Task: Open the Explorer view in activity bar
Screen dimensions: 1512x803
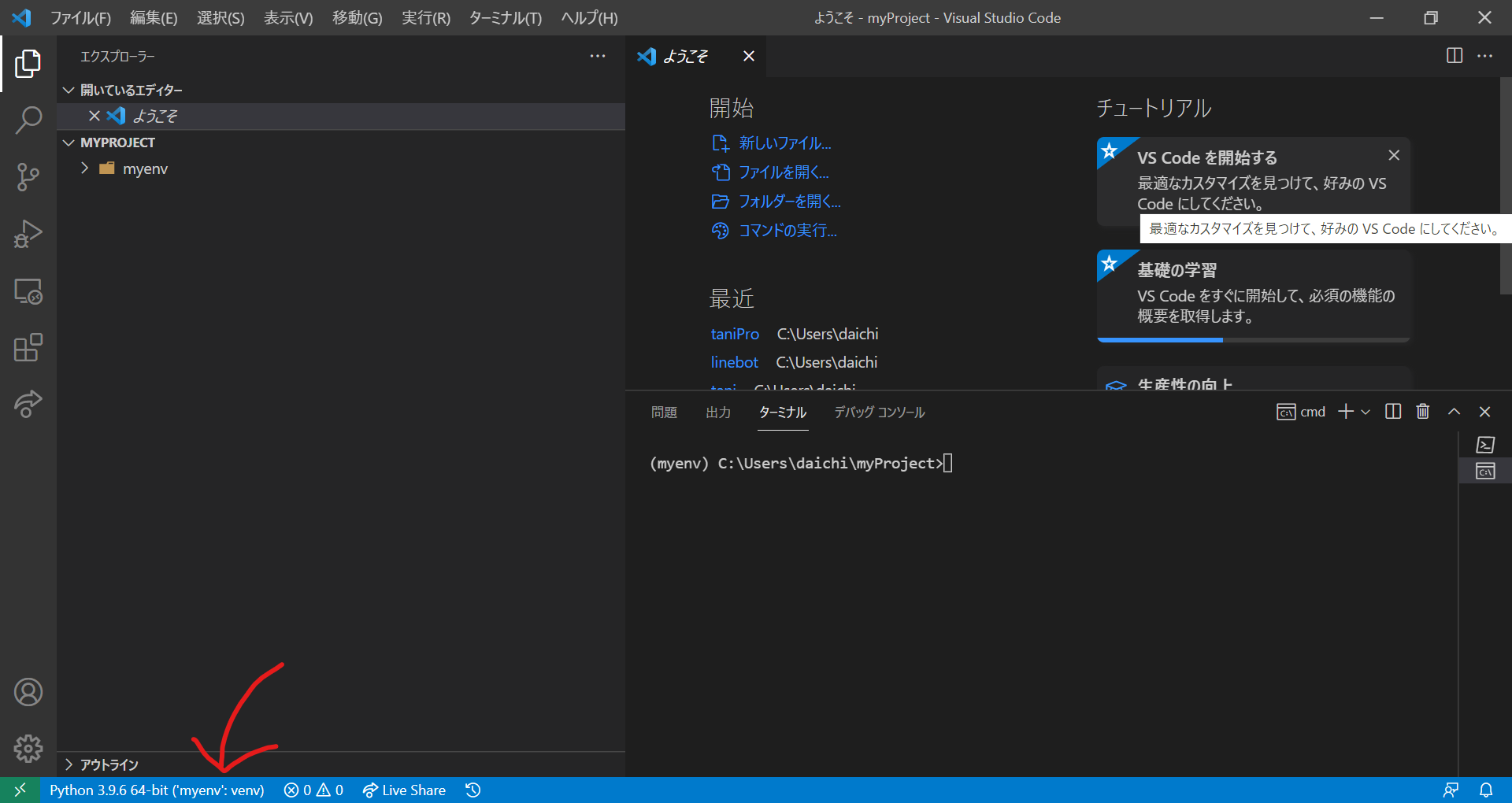Action: click(28, 64)
